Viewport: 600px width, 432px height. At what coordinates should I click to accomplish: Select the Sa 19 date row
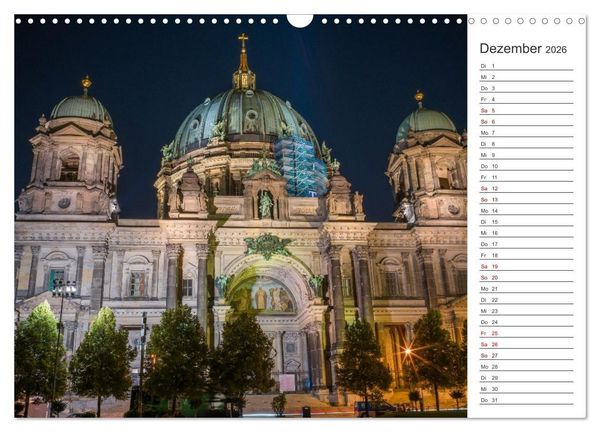(527, 266)
